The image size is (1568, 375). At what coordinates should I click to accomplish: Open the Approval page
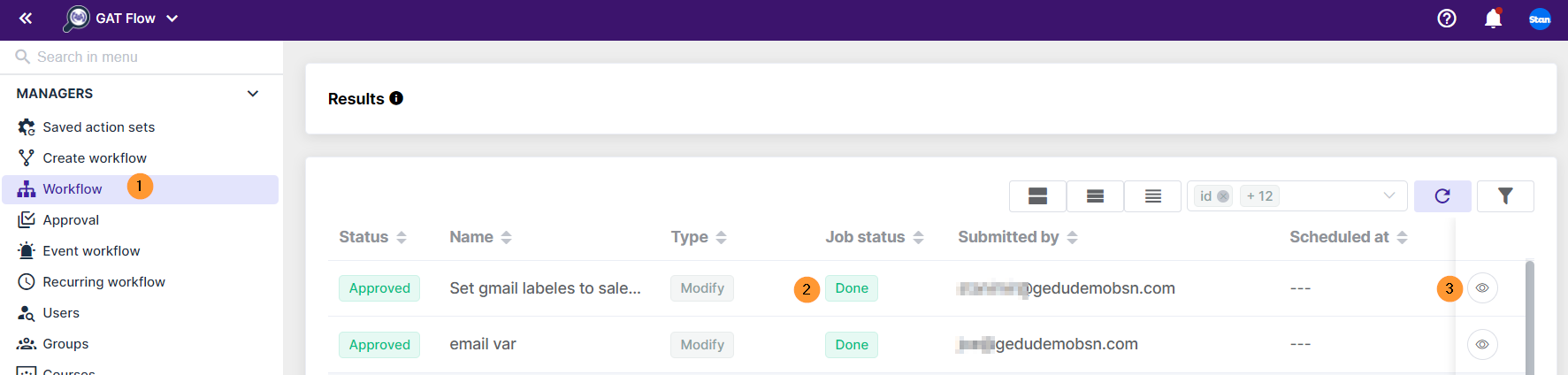[71, 220]
